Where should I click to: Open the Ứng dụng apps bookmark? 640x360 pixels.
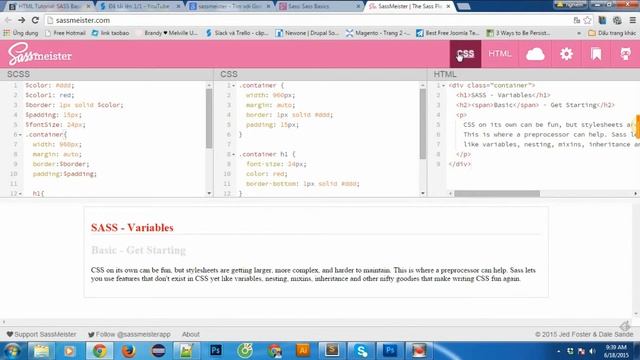tap(20, 33)
